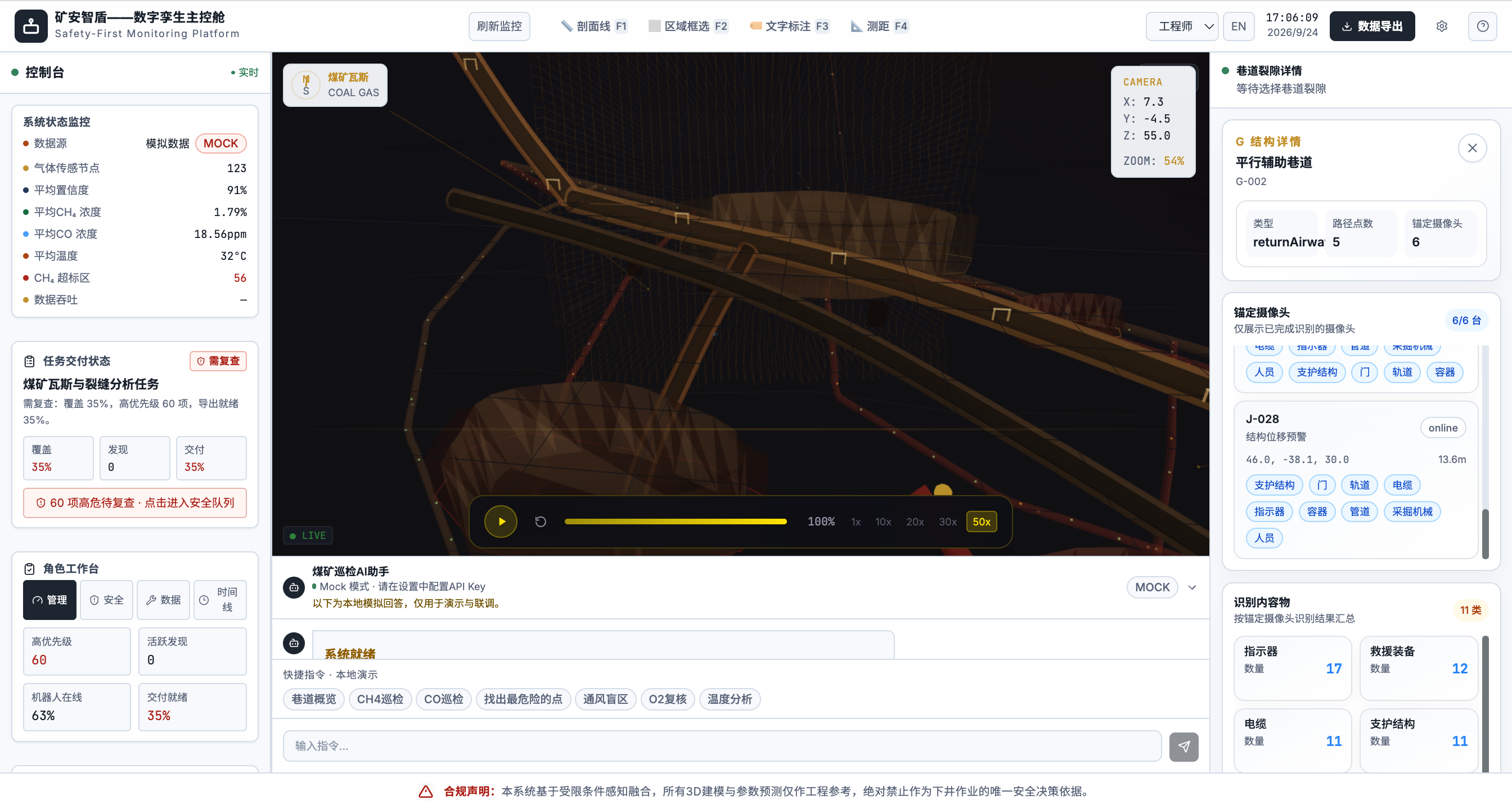
Task: Collapse the AI assistant chevron
Action: pos(1192,588)
